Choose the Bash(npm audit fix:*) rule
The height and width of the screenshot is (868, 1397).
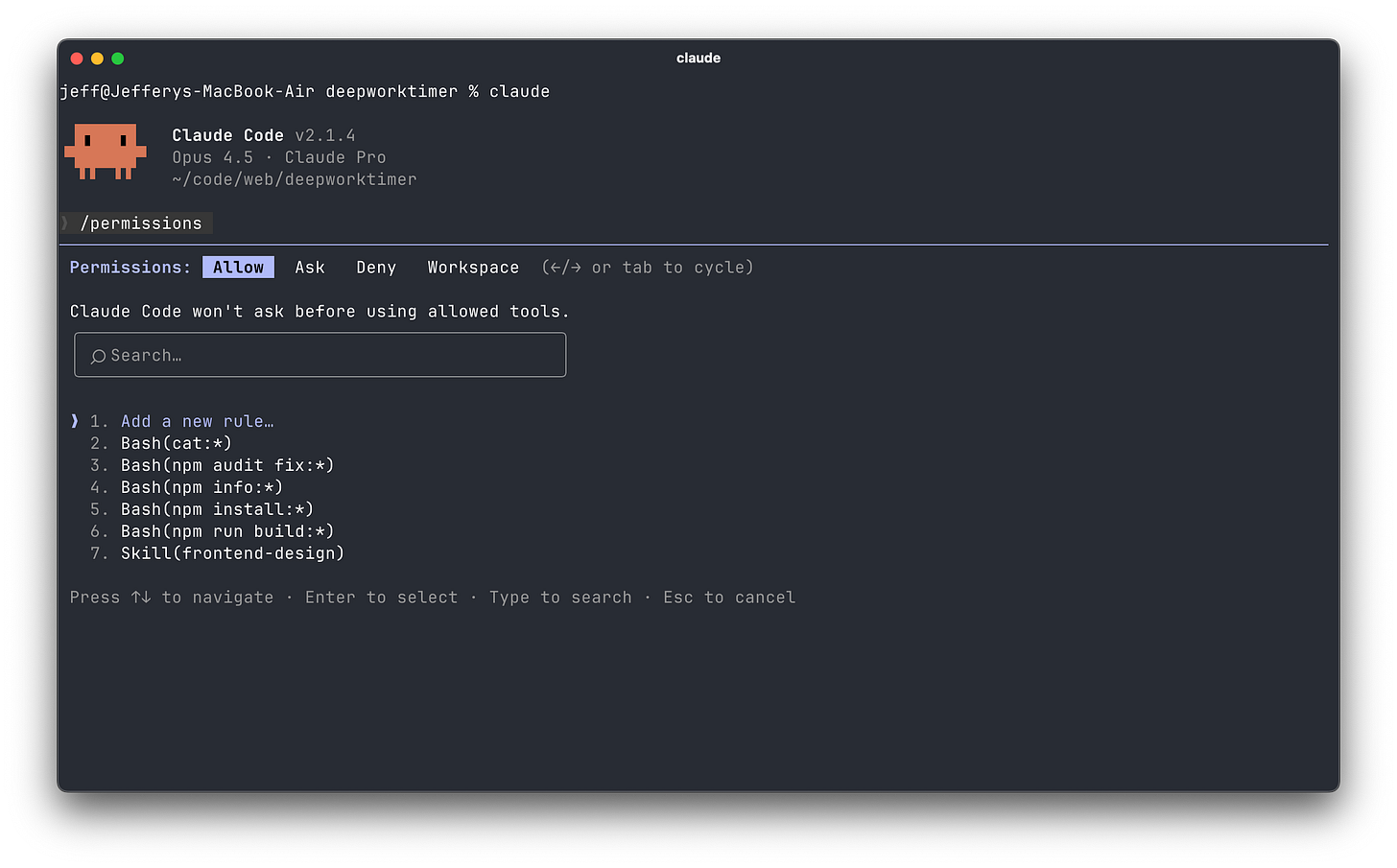tap(227, 464)
